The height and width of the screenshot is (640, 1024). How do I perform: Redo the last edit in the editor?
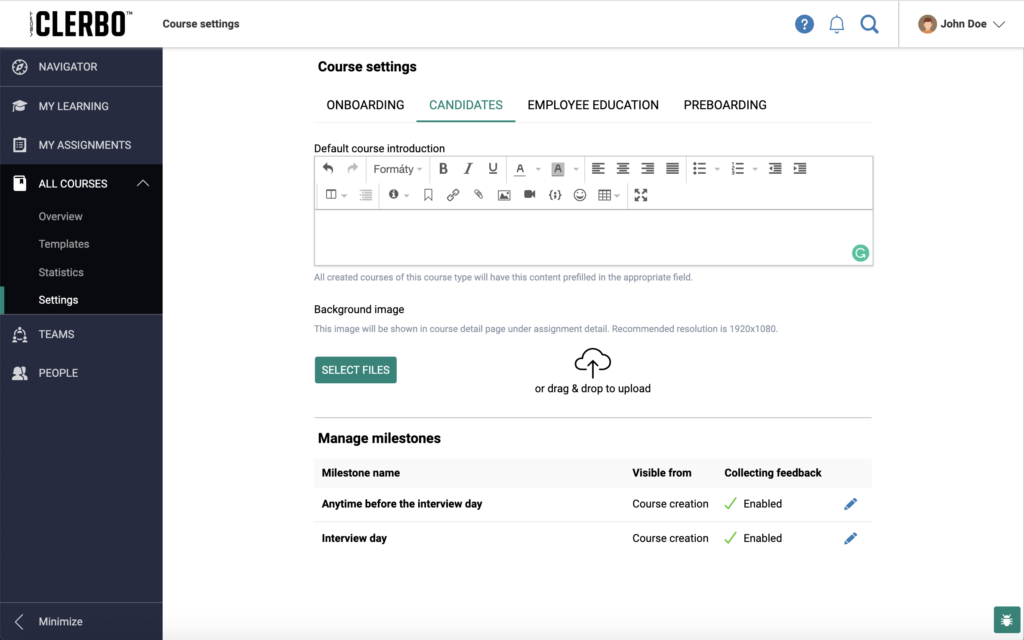tap(353, 168)
